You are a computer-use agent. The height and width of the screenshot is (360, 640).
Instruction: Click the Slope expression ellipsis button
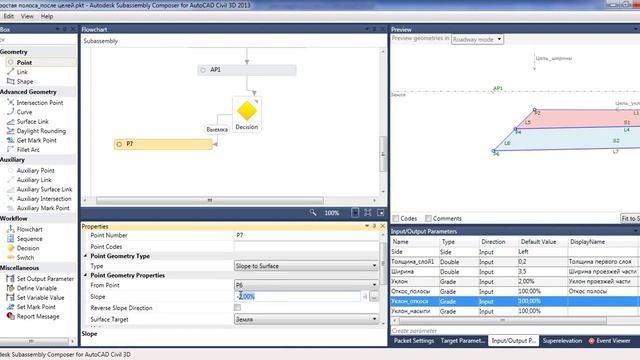click(x=373, y=297)
